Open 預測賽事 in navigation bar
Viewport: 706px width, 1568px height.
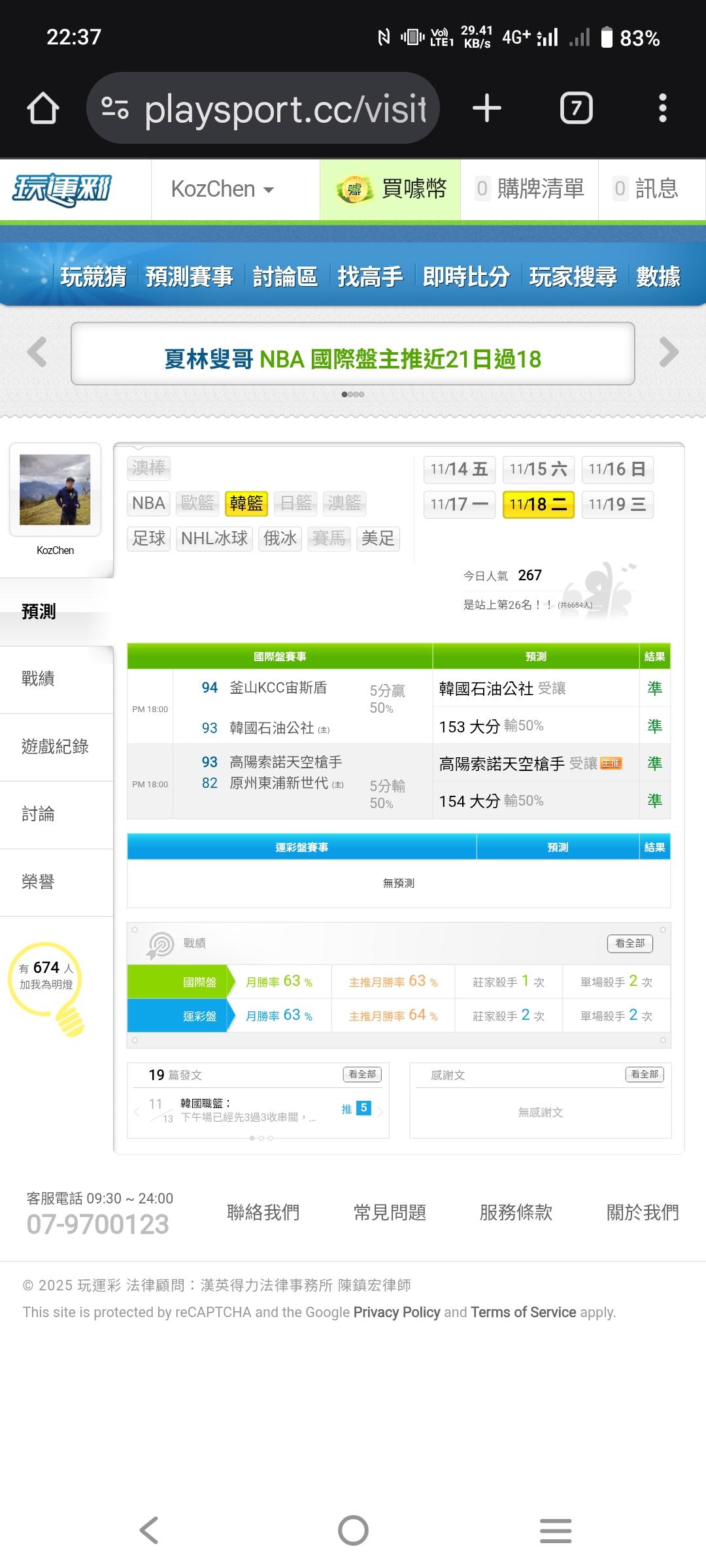click(190, 276)
